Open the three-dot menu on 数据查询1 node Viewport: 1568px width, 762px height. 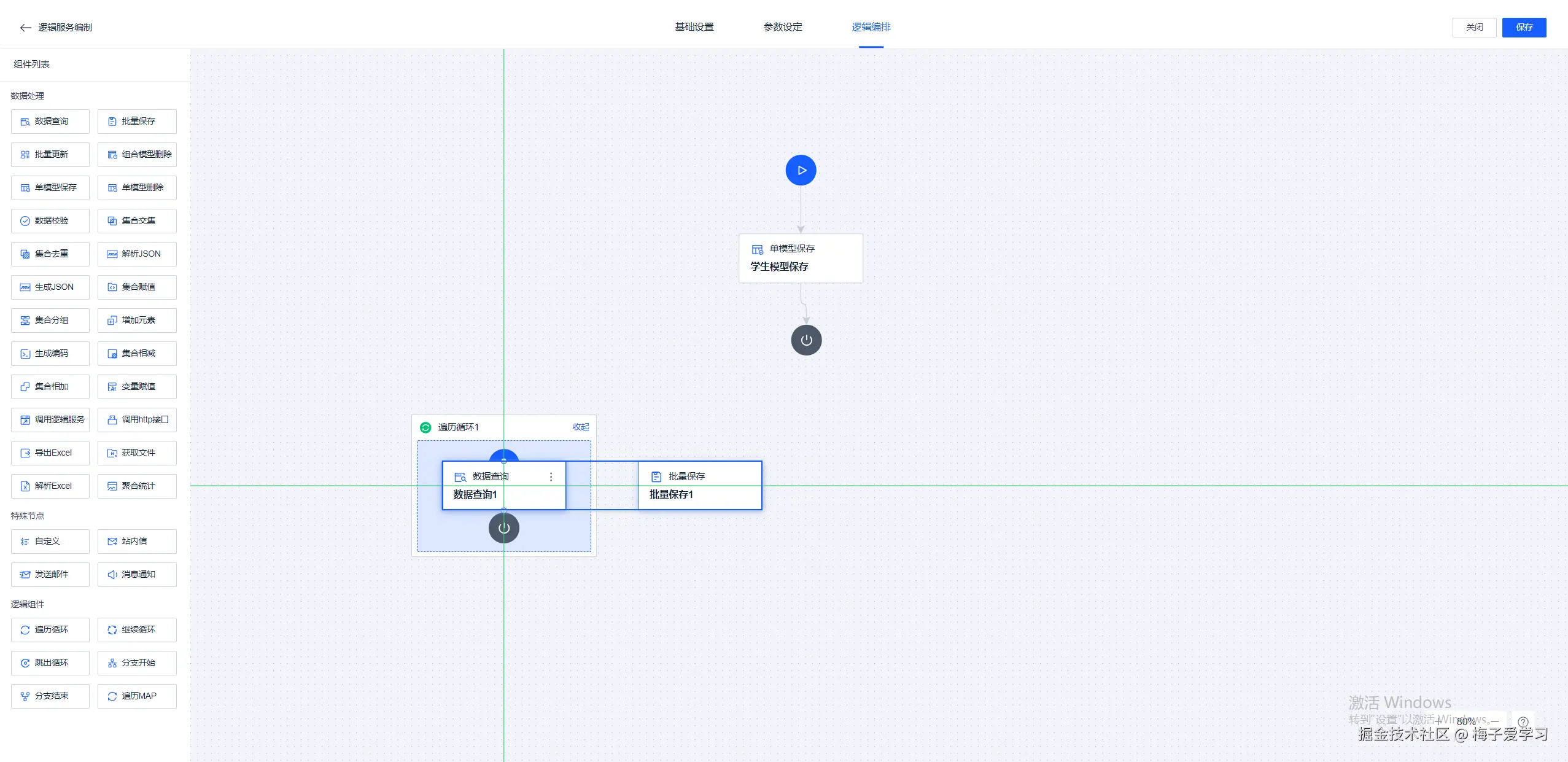pos(551,476)
